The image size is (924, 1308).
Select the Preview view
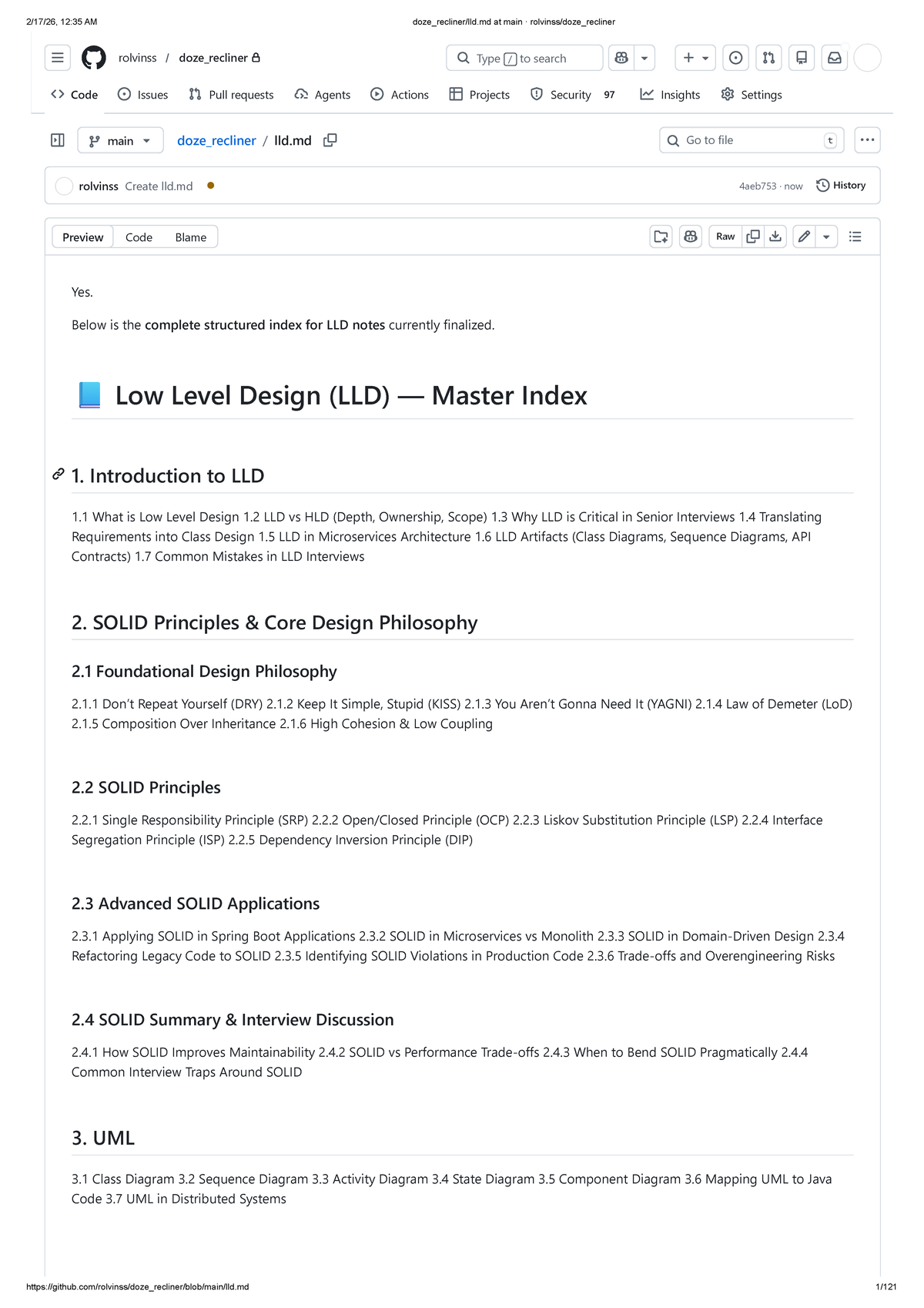(x=83, y=237)
